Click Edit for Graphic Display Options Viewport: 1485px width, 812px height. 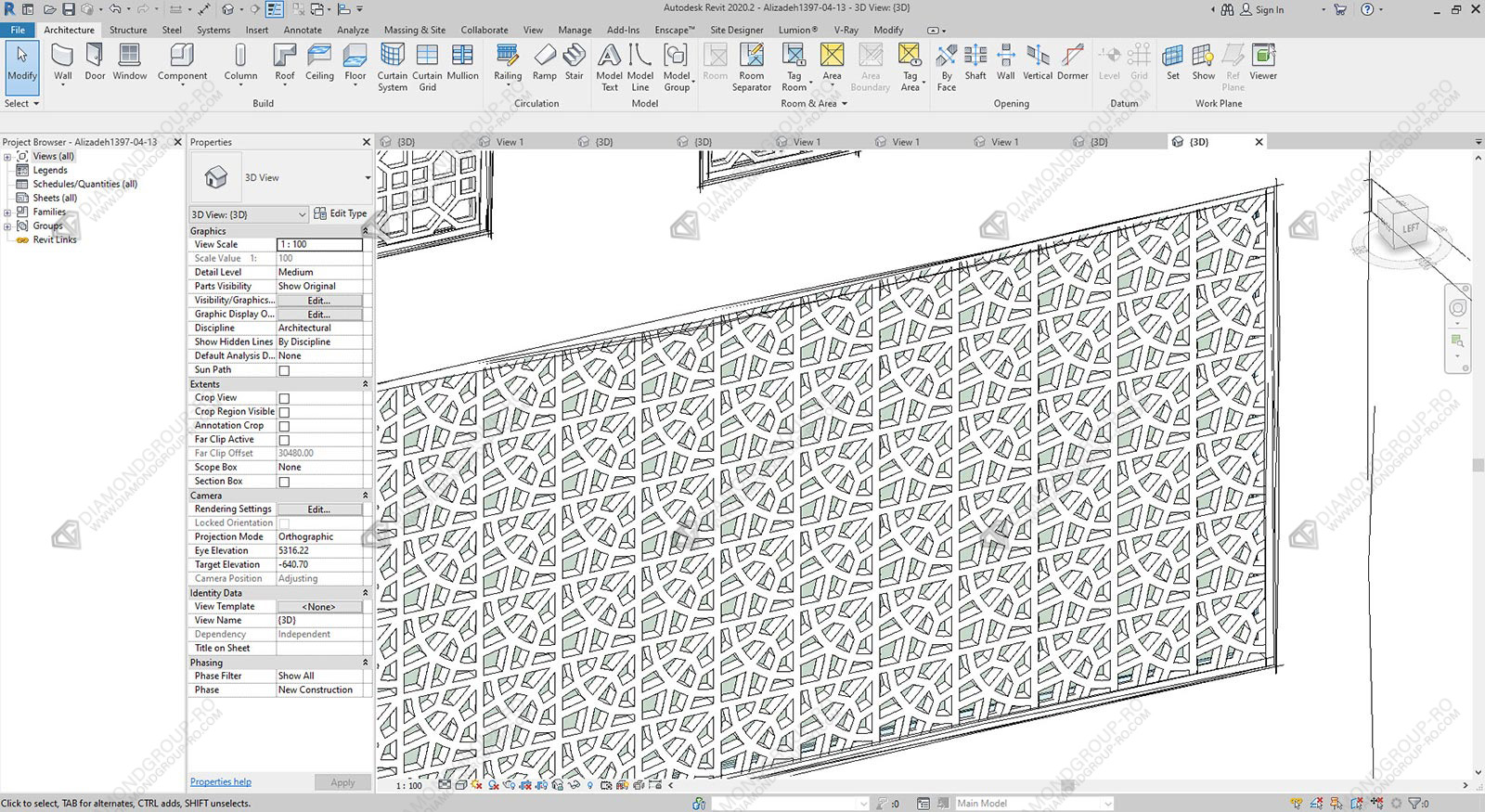pos(319,315)
